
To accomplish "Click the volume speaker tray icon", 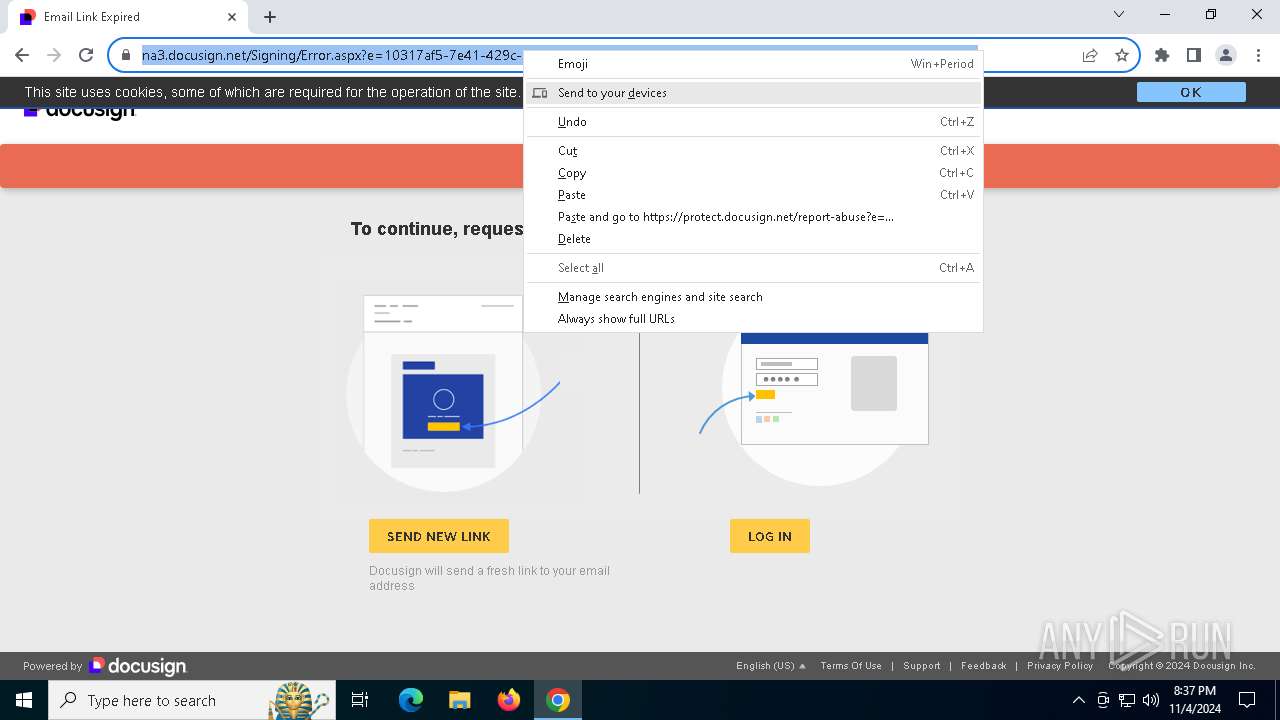I will click(1151, 700).
